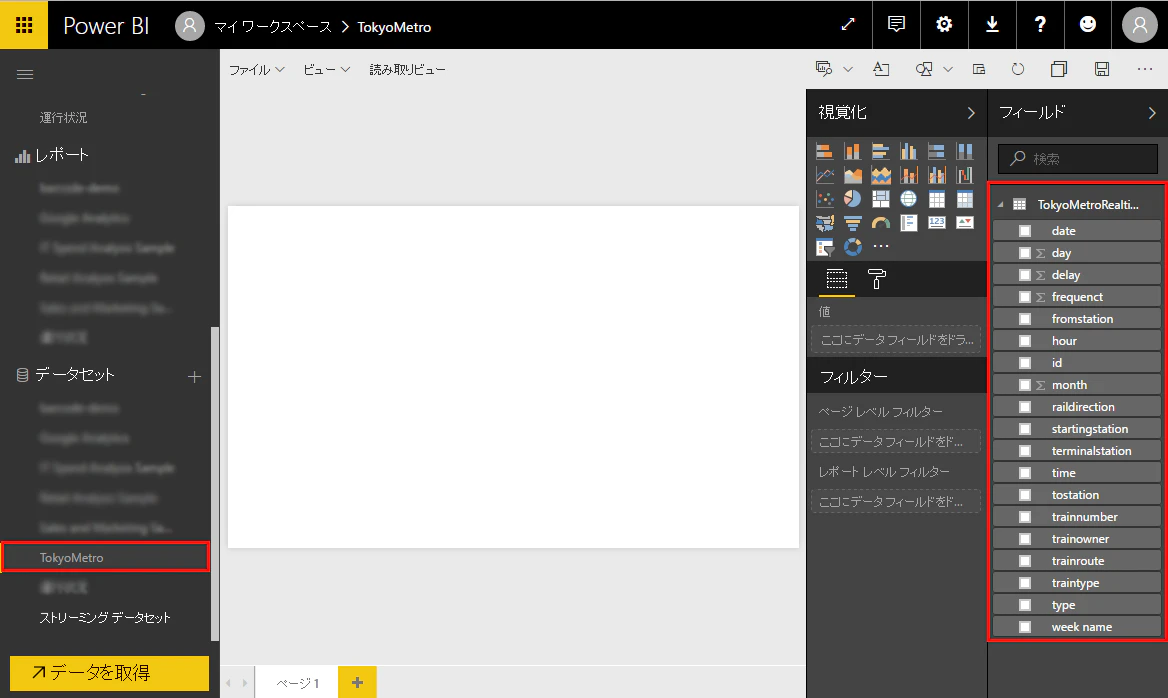The height and width of the screenshot is (698, 1168).
Task: Select the slicer visualization
Action: pos(825,247)
